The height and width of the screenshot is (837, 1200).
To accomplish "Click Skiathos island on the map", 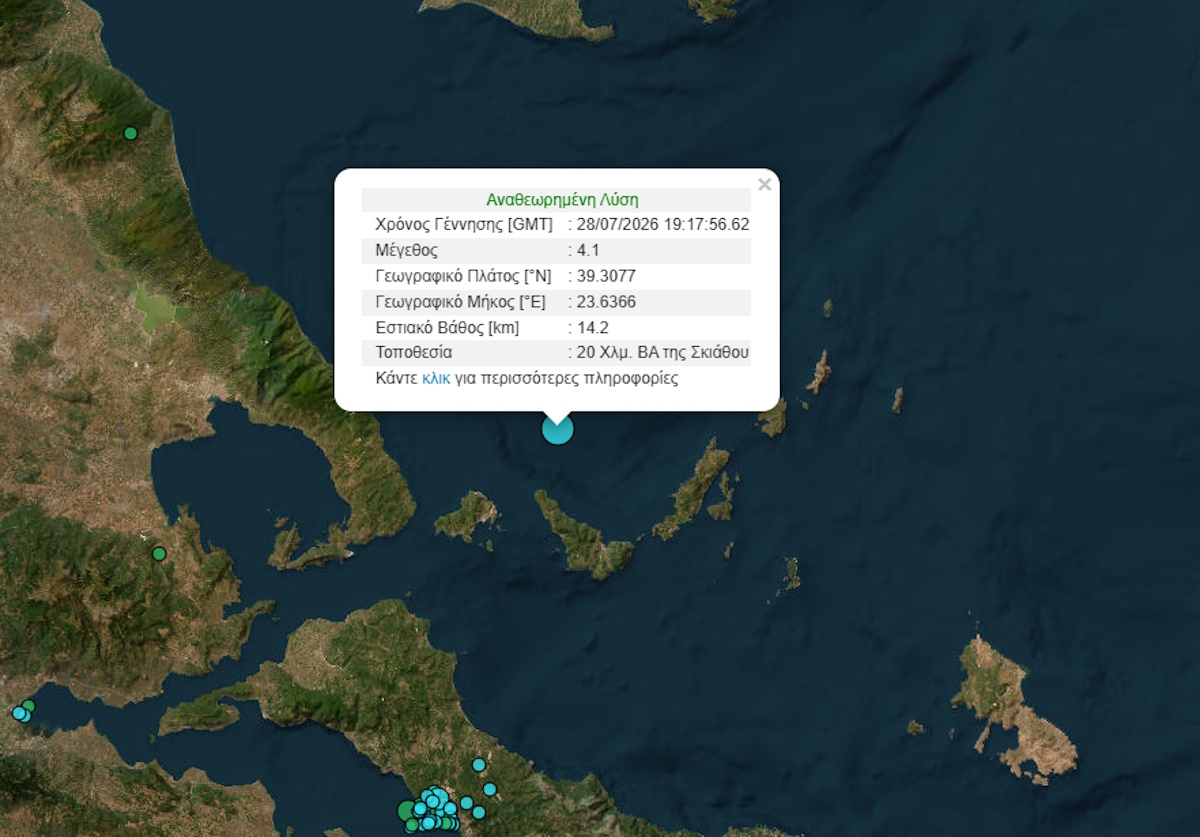I will pyautogui.click(x=467, y=516).
